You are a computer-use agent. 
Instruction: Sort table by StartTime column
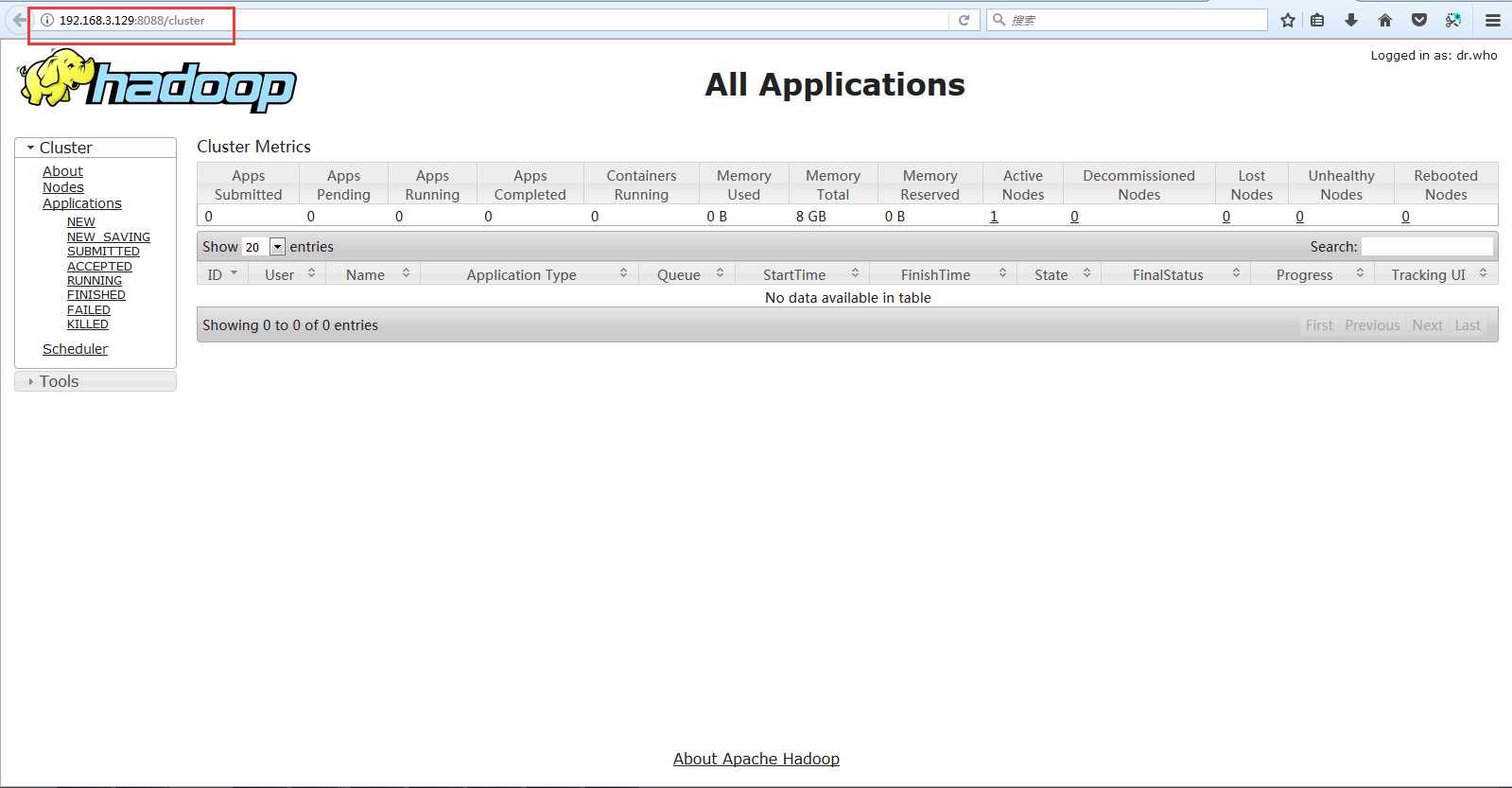point(803,274)
